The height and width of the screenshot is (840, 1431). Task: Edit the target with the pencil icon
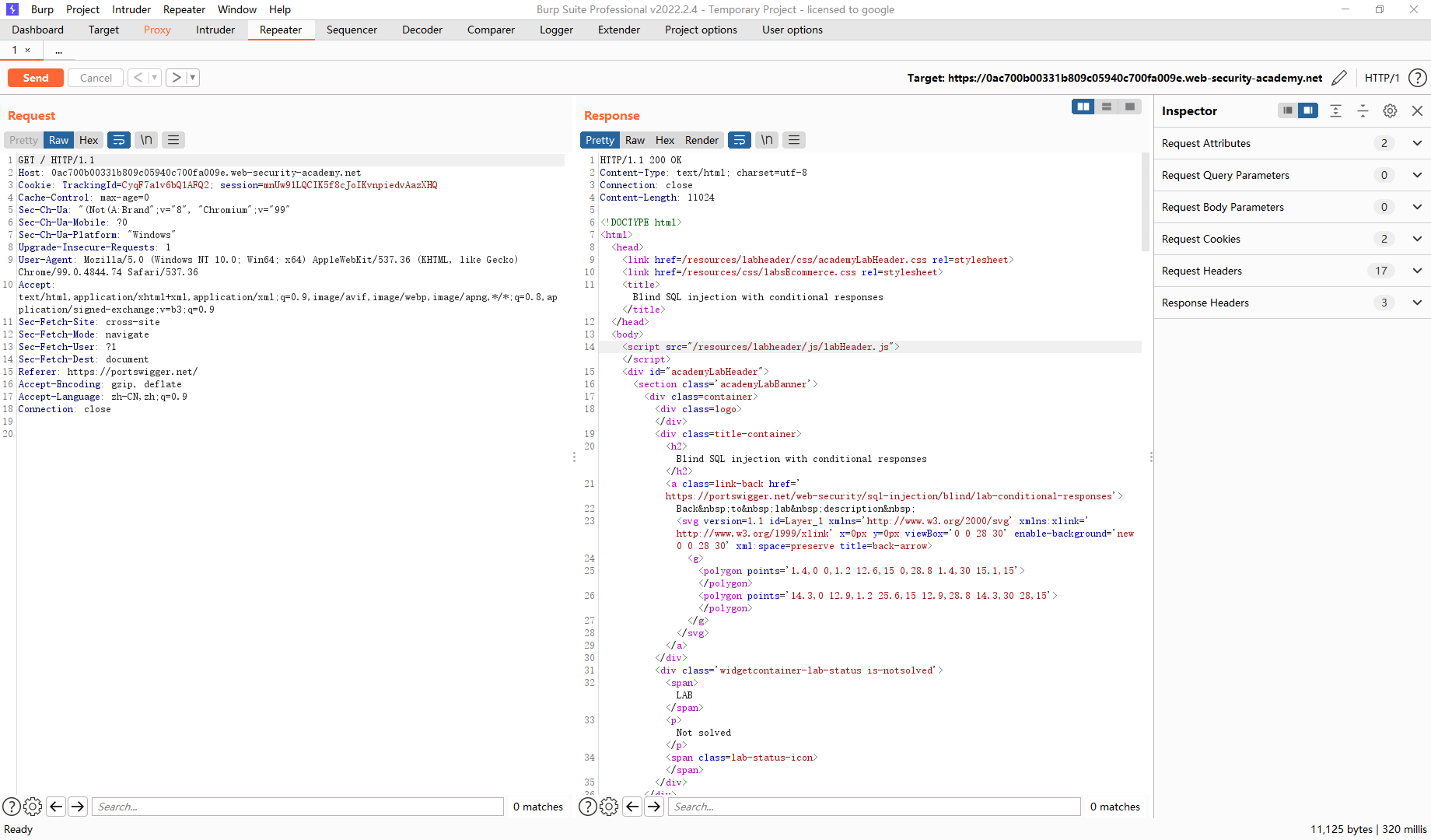click(1338, 78)
